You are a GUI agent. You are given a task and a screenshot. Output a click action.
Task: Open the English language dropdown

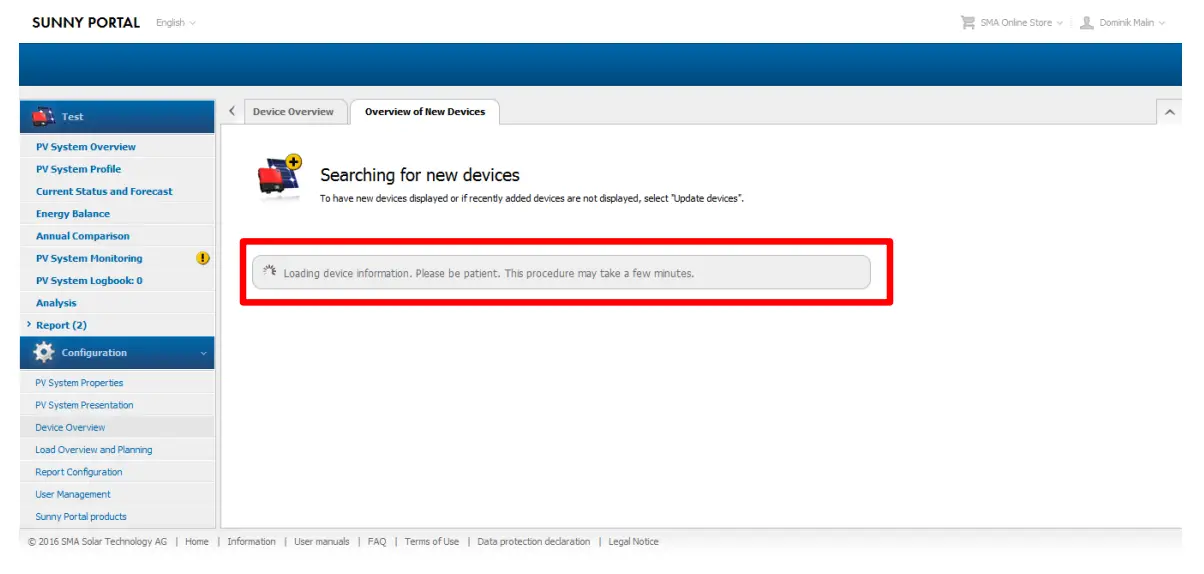point(176,23)
